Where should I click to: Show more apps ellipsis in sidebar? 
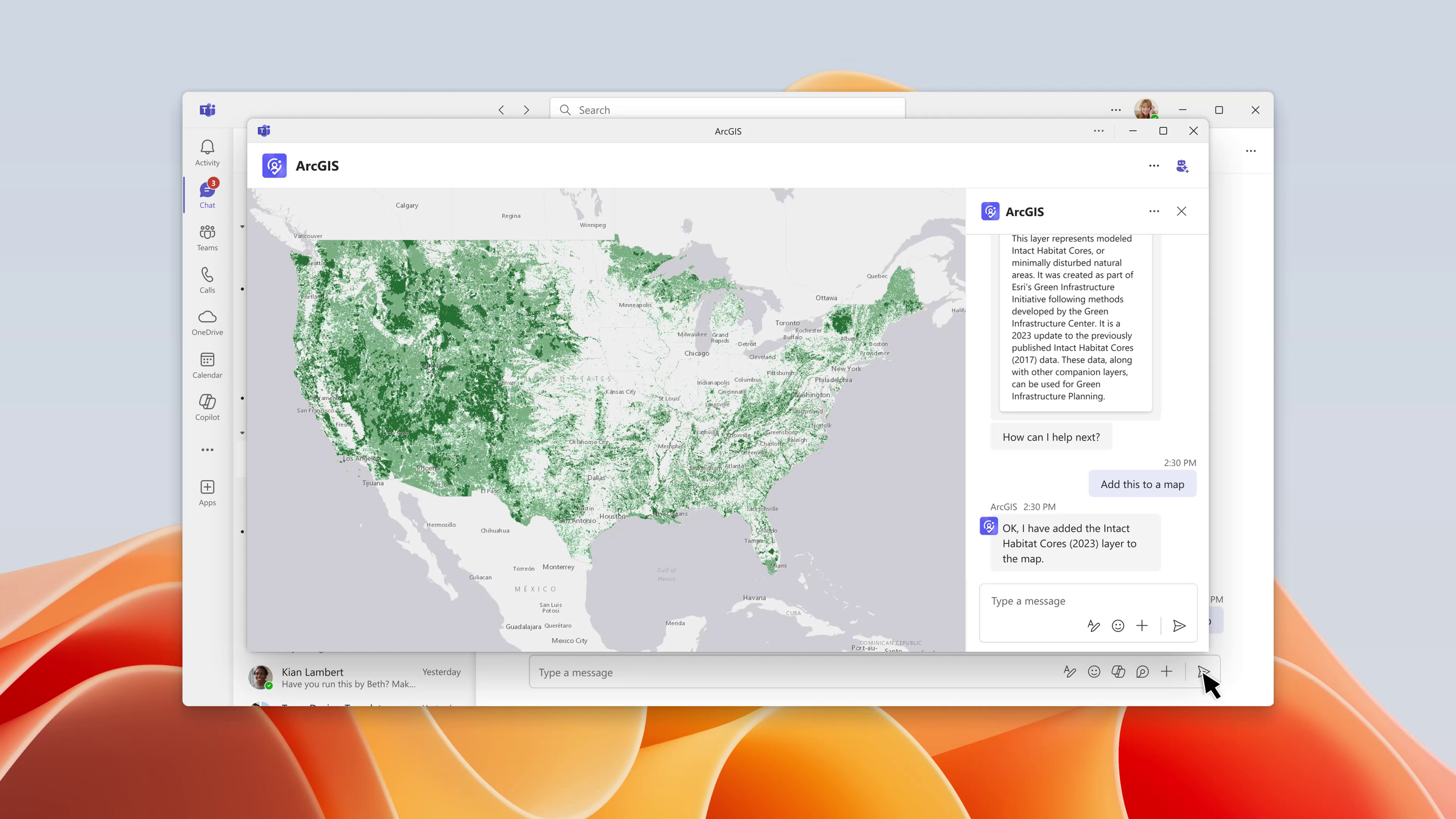(207, 450)
